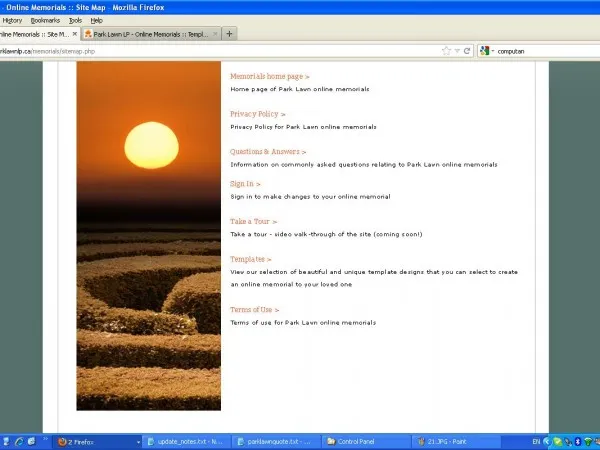Screen dimensions: 600x450
Task: Open update_notes.txt Notepad from taskbar
Action: pyautogui.click(x=185, y=441)
